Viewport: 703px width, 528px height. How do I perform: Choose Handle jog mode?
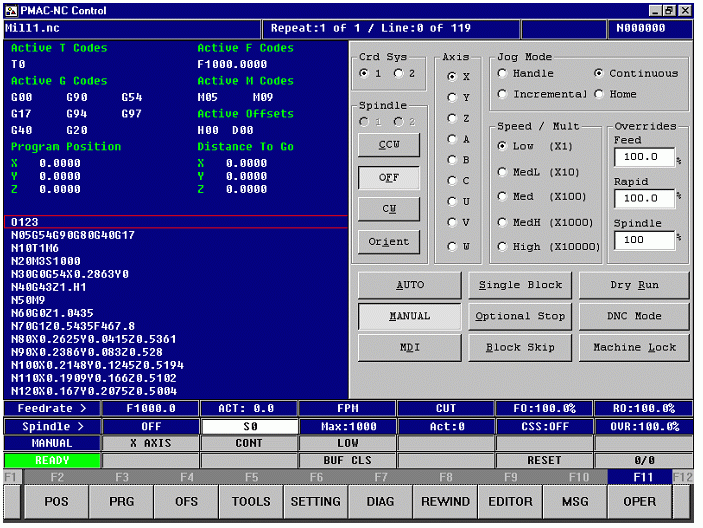click(502, 73)
